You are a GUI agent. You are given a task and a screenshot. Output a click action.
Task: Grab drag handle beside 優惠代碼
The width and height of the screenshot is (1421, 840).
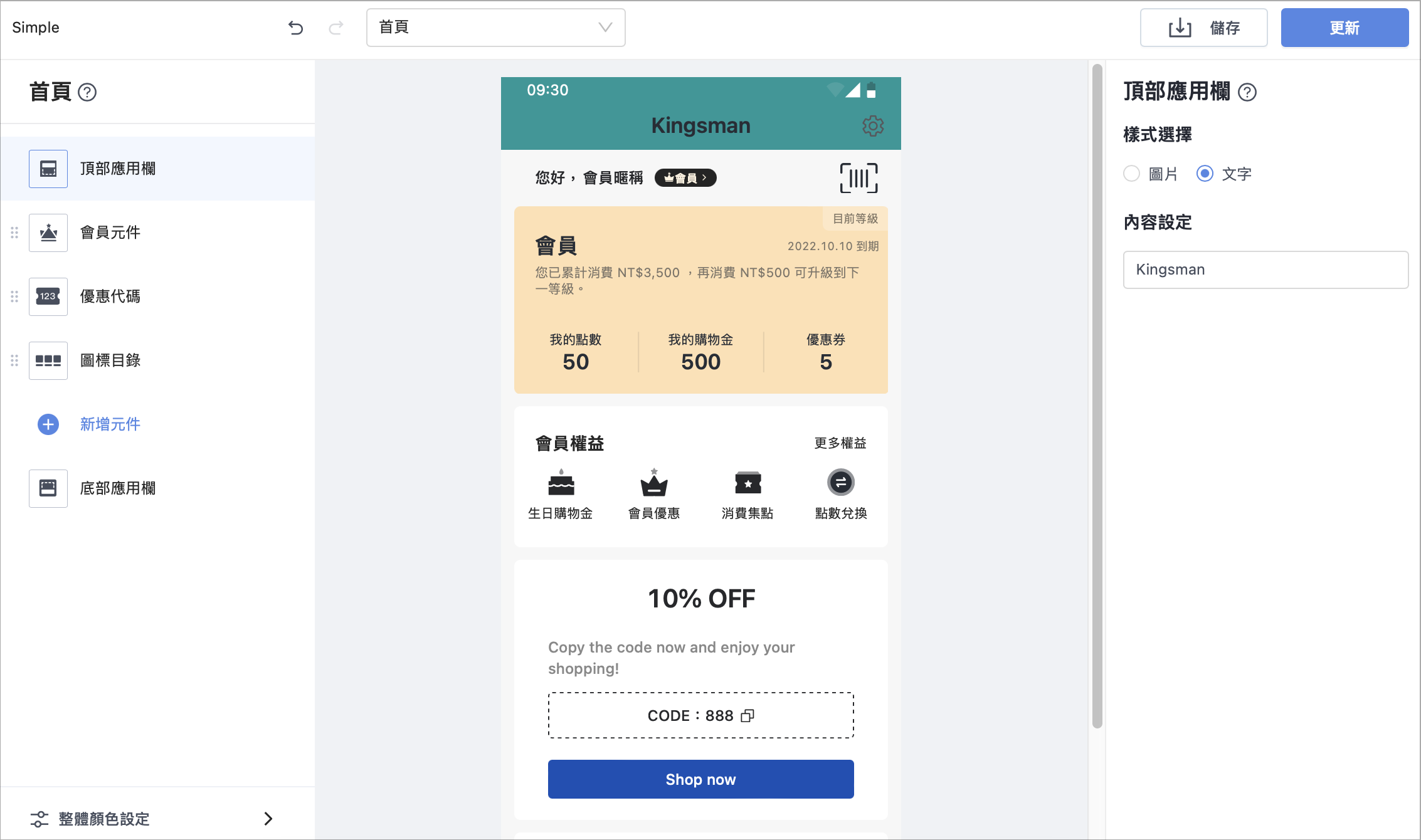coord(14,297)
